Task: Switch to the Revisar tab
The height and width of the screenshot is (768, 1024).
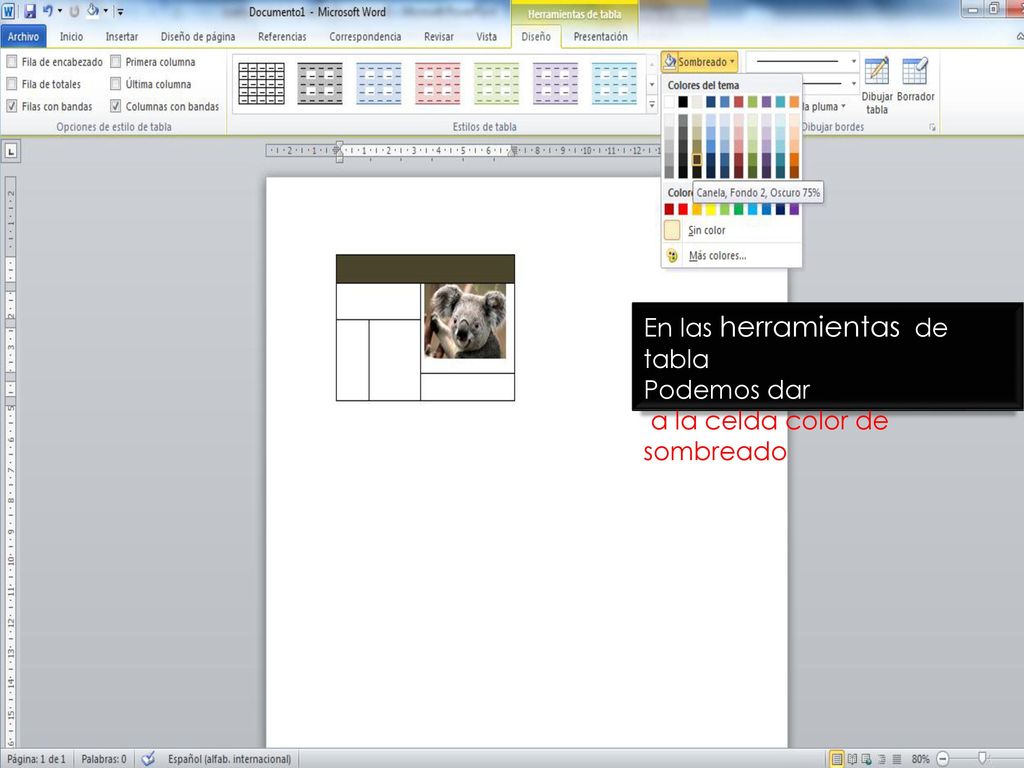Action: (x=439, y=37)
